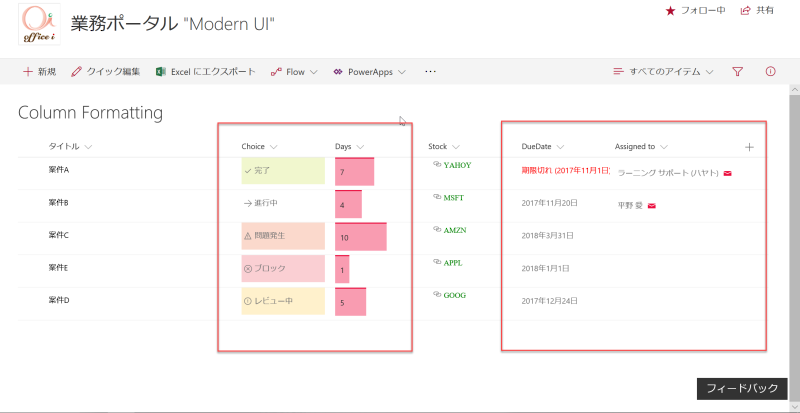This screenshot has height=413, width=800.
Task: Click フォロー中 following text
Action: tap(703, 11)
